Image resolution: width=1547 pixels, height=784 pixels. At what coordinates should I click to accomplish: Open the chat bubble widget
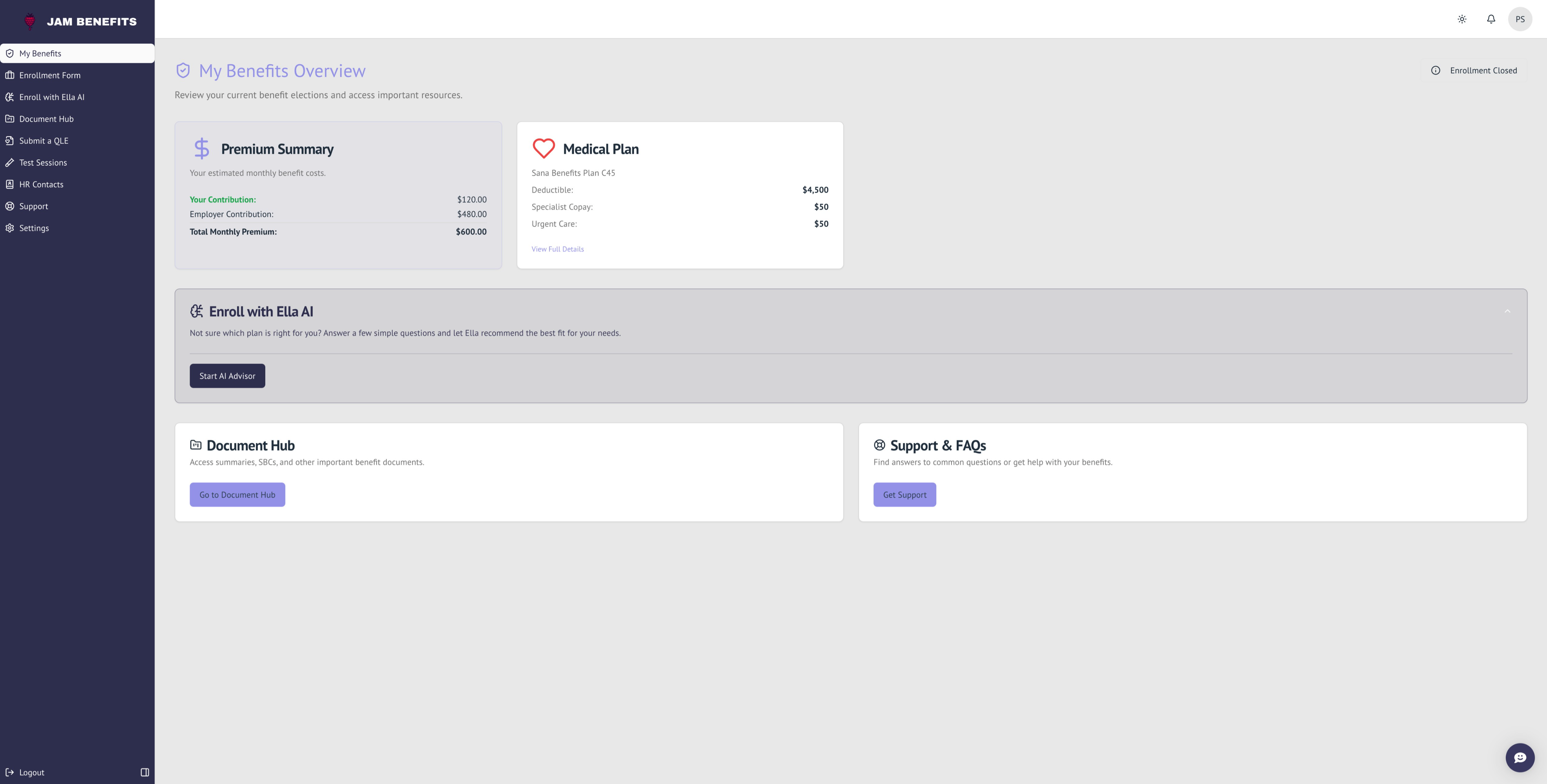[x=1520, y=758]
